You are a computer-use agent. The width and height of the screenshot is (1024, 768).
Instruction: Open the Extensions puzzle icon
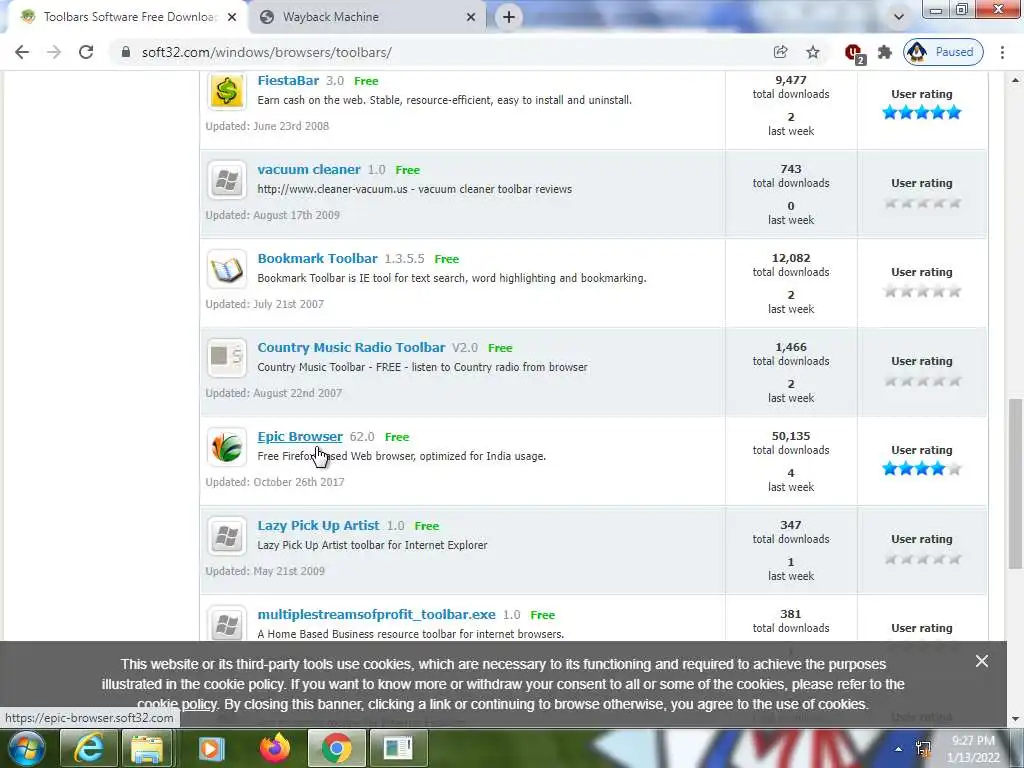885,52
